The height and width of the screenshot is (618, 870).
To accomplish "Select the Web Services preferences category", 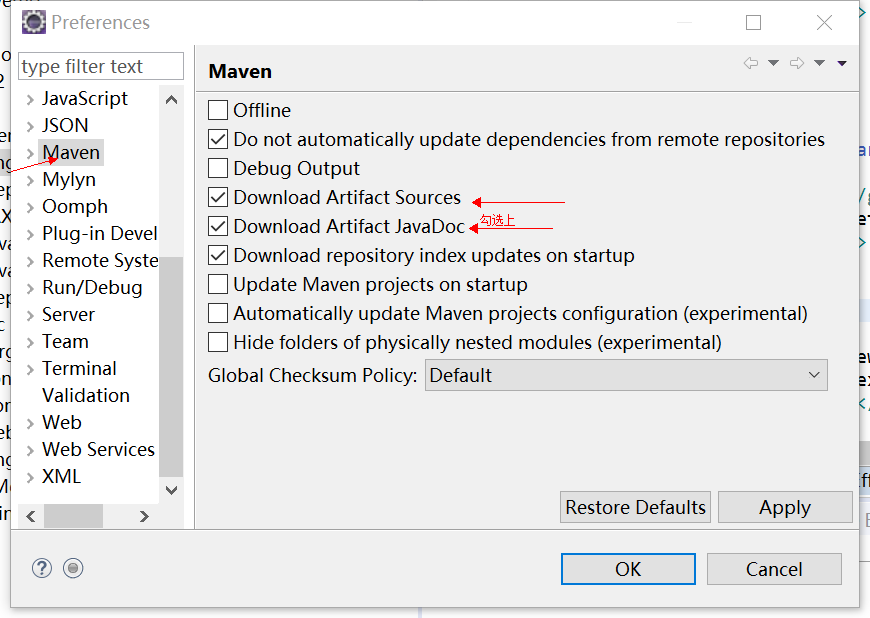I will click(98, 449).
